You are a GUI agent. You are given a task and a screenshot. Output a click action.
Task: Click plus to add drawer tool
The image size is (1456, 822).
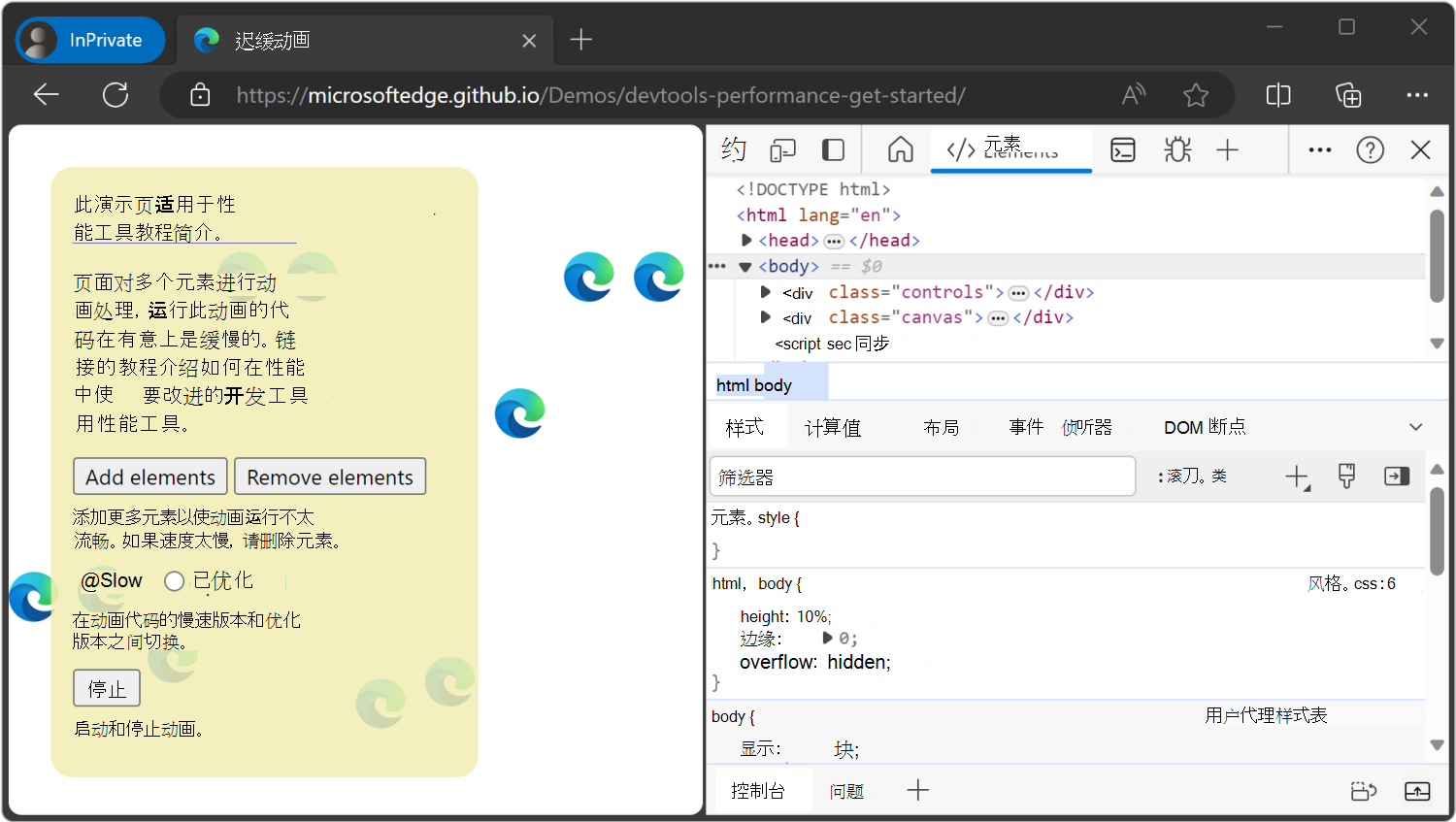918,790
